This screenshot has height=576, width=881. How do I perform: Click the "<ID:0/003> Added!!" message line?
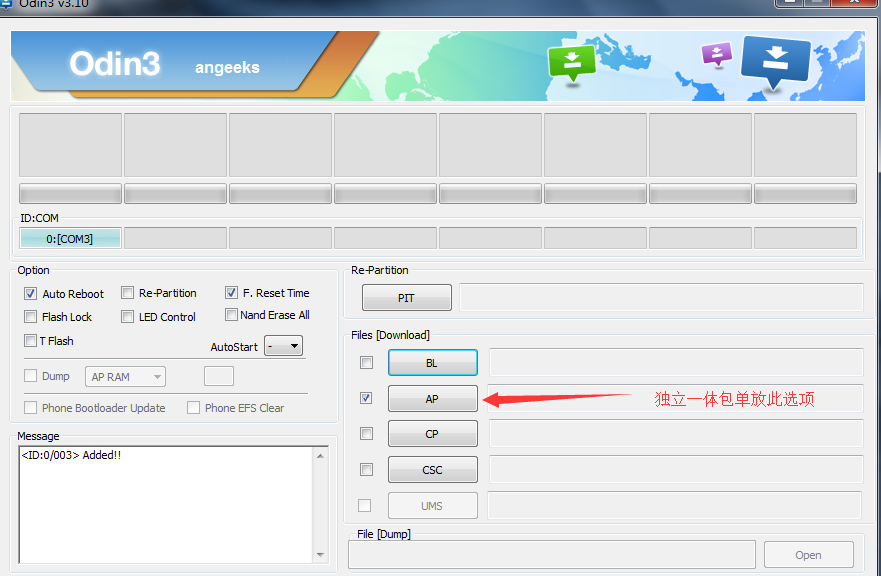point(71,455)
